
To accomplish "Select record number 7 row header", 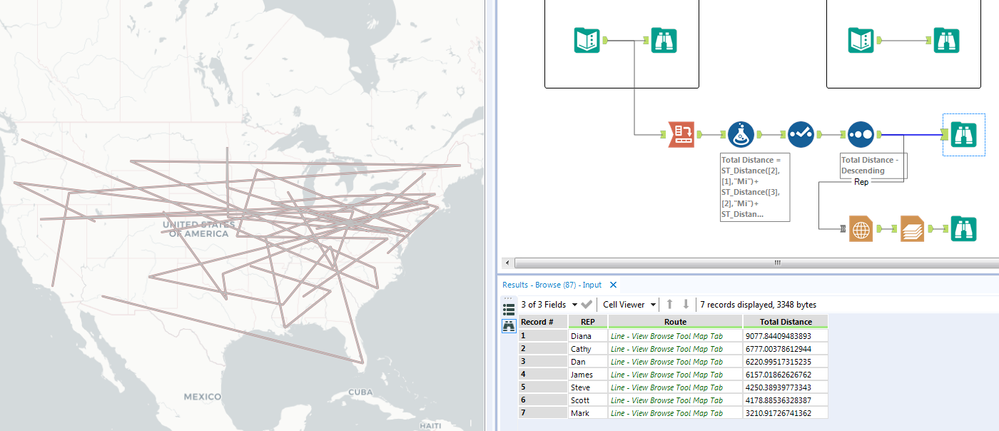I will coord(543,413).
